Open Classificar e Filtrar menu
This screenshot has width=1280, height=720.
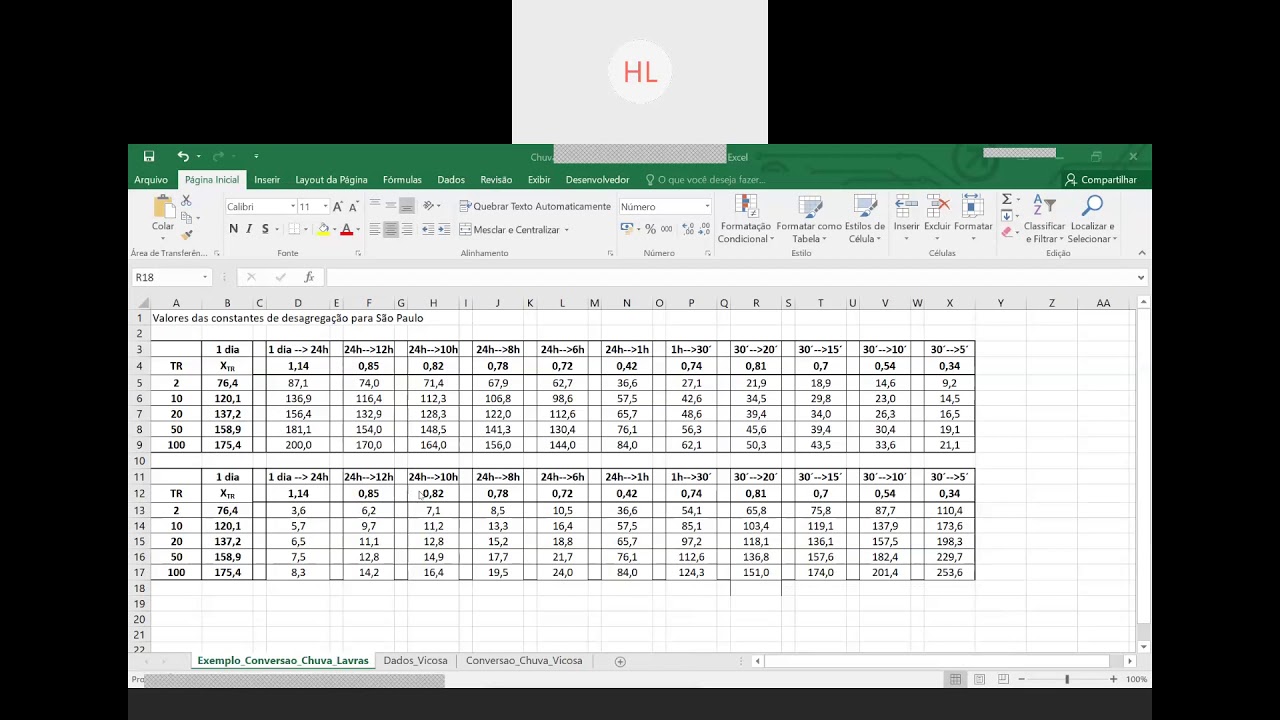click(x=1044, y=218)
